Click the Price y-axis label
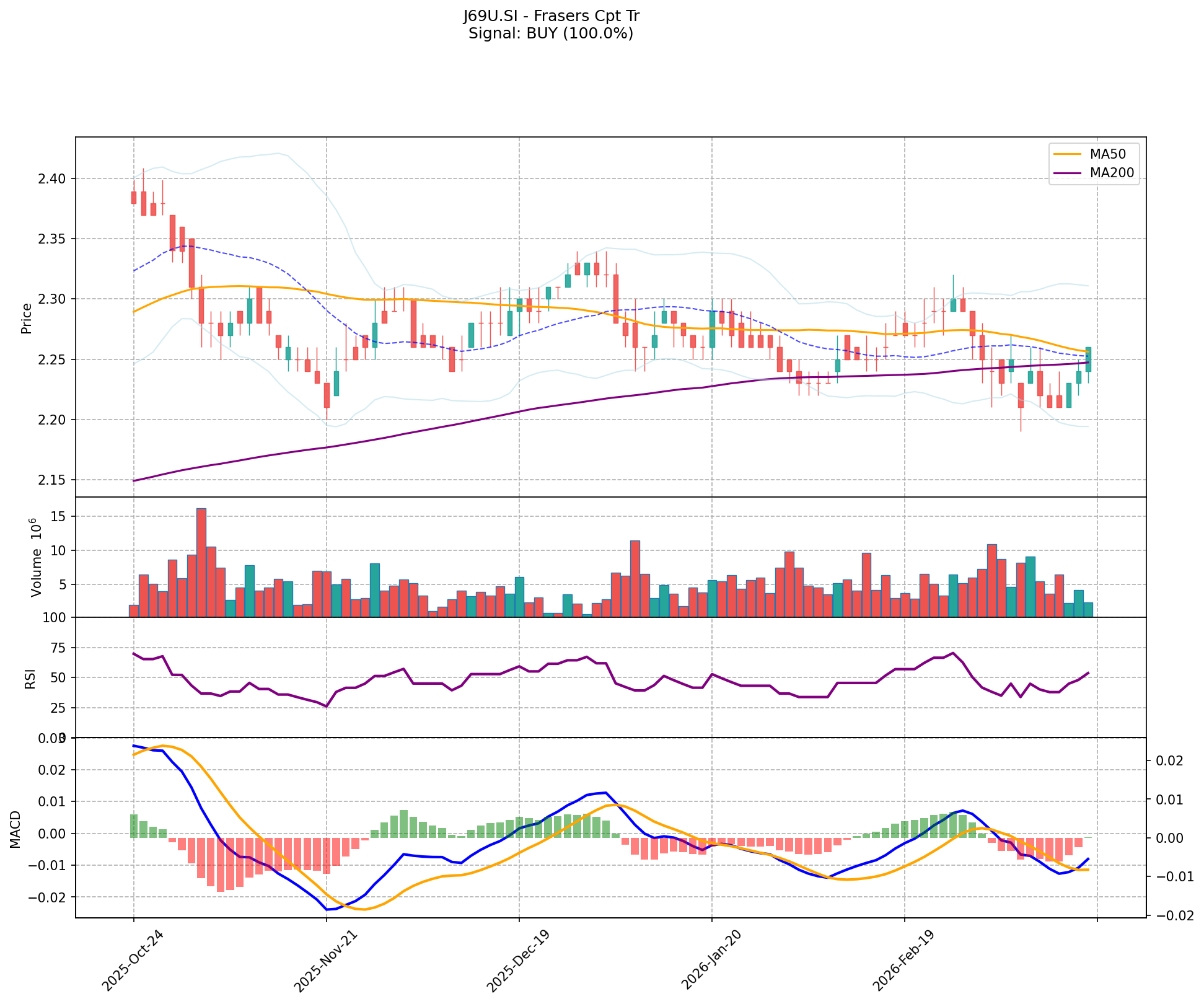1204x1004 pixels. point(27,318)
